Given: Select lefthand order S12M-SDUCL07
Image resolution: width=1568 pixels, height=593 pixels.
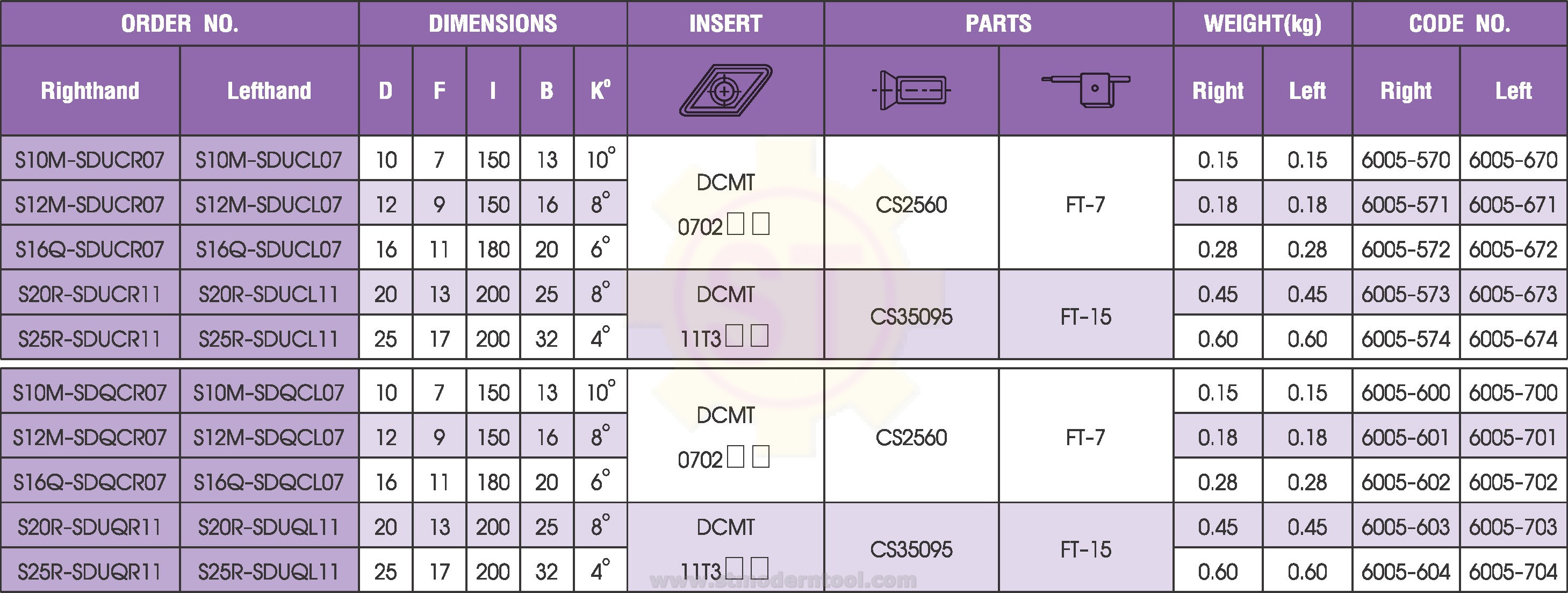Looking at the screenshot, I should coord(269,205).
